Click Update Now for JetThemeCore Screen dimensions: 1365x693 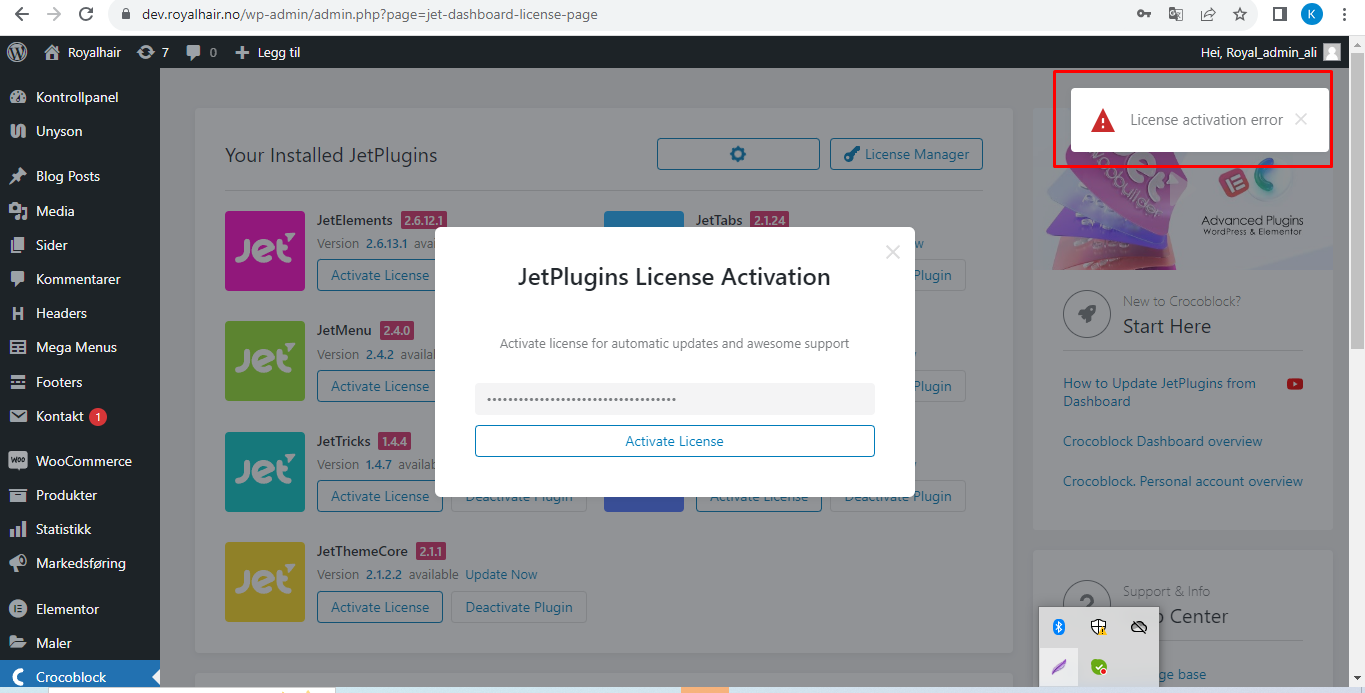tap(501, 574)
